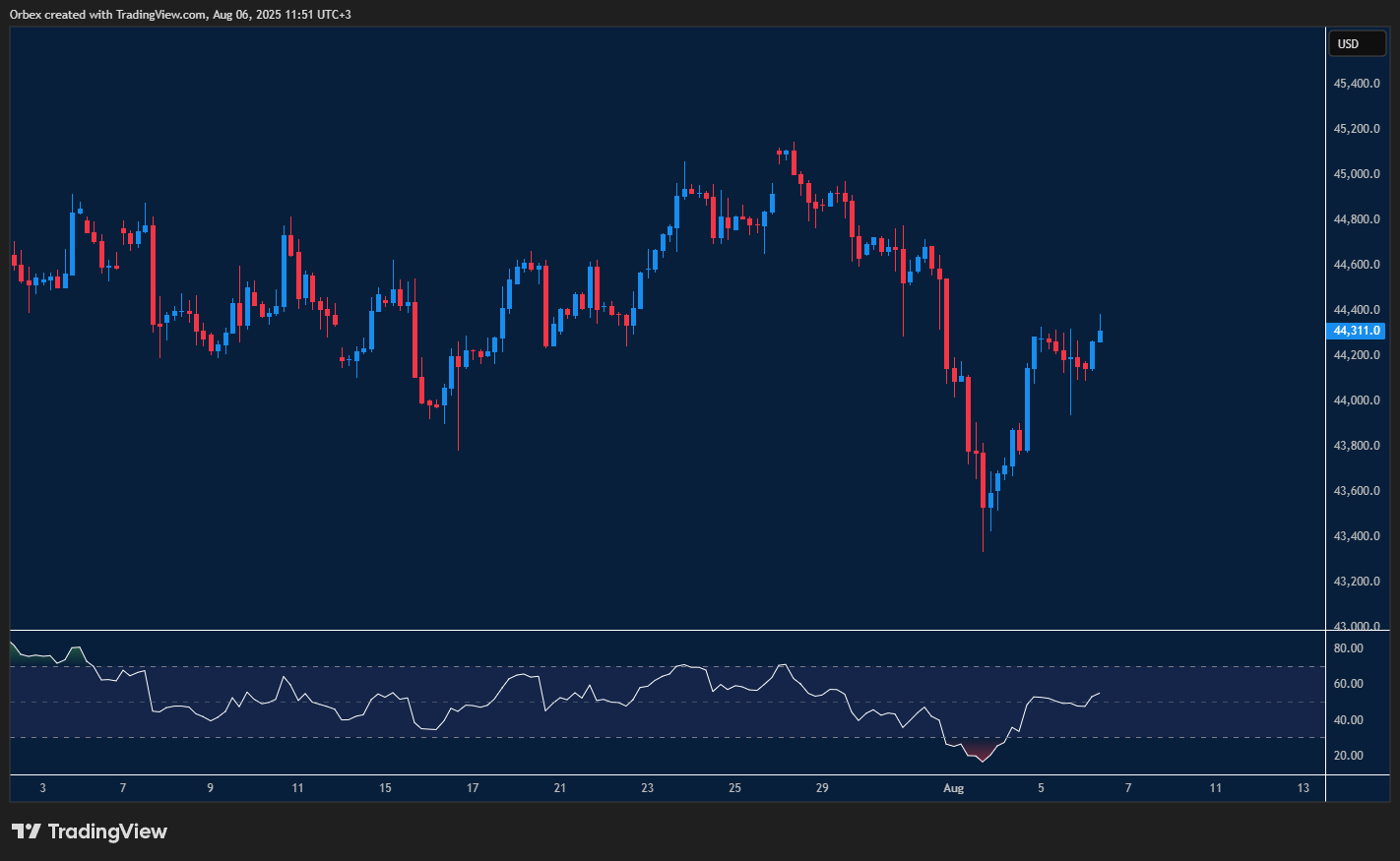This screenshot has width=1400, height=861.
Task: Click the red oversold RSI shaded area
Action: 980,752
